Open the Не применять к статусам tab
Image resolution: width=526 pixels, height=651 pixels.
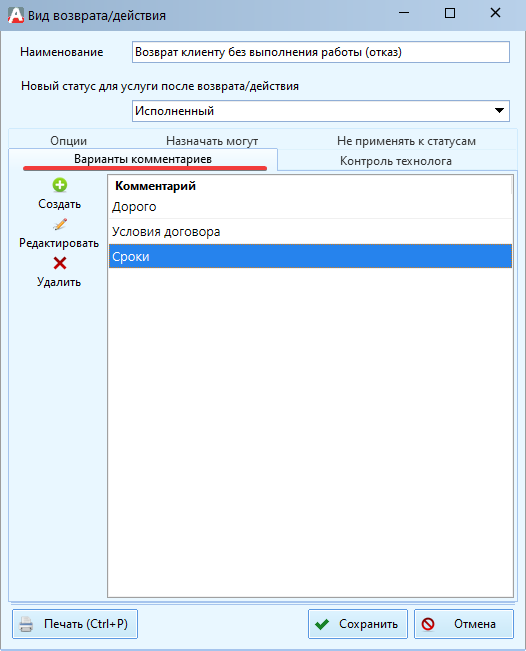tap(406, 141)
